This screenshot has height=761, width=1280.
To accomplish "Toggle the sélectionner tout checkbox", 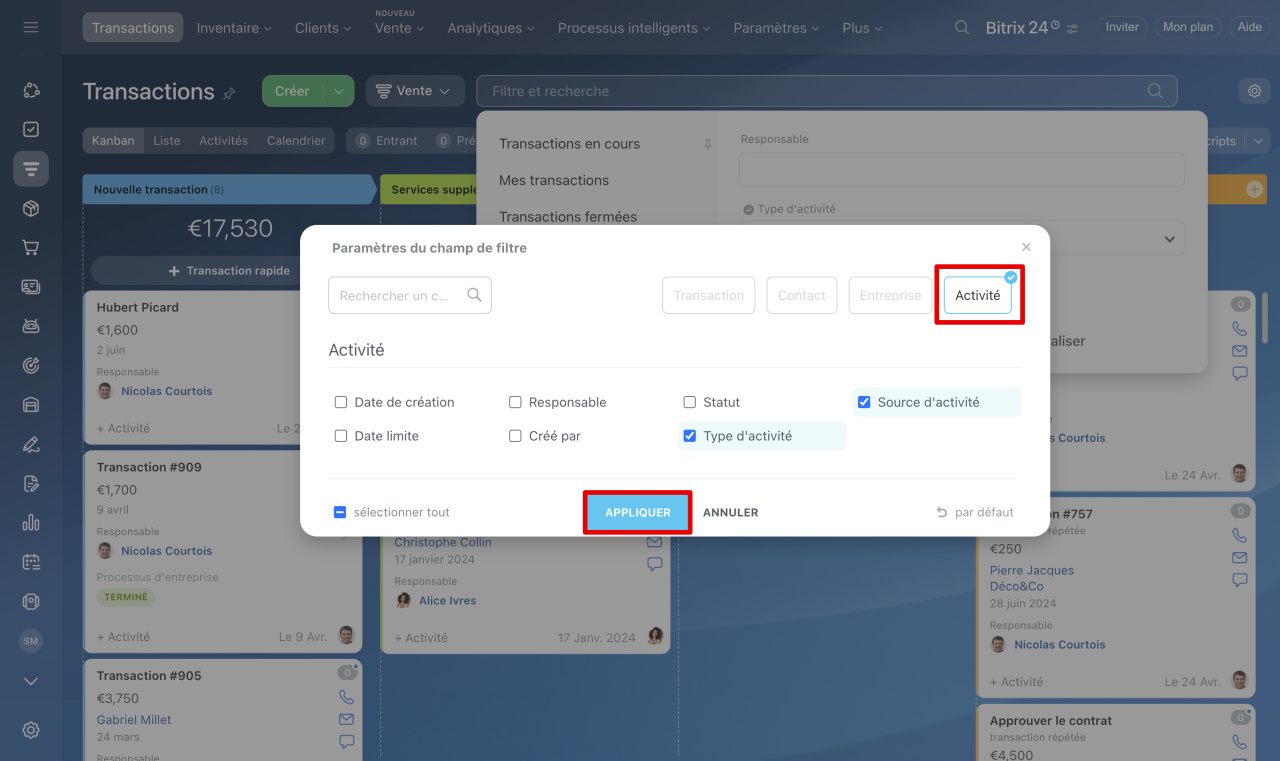I will tap(340, 512).
